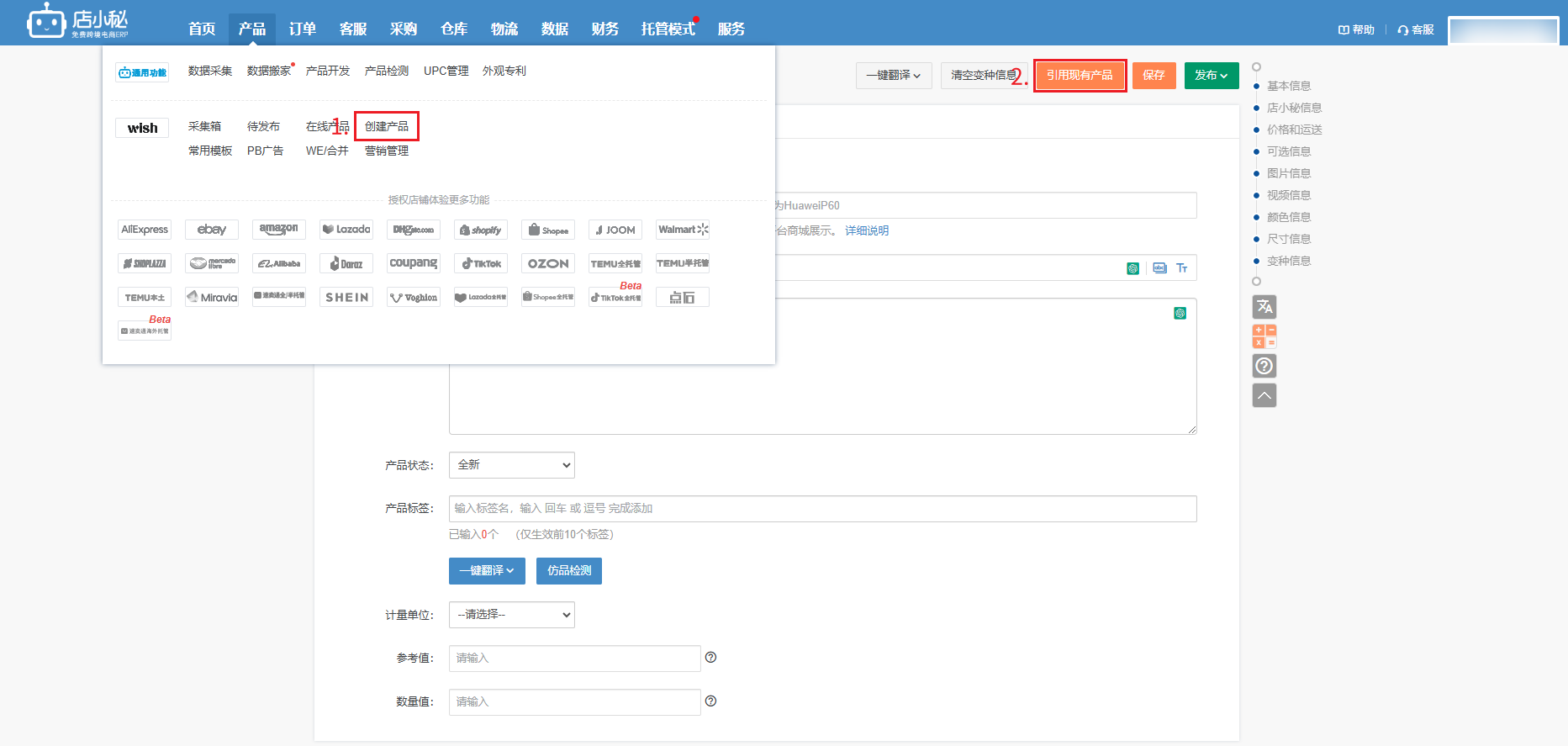Click the 店小秘 robot logo
Viewport: 1568px width, 746px height.
click(x=77, y=21)
